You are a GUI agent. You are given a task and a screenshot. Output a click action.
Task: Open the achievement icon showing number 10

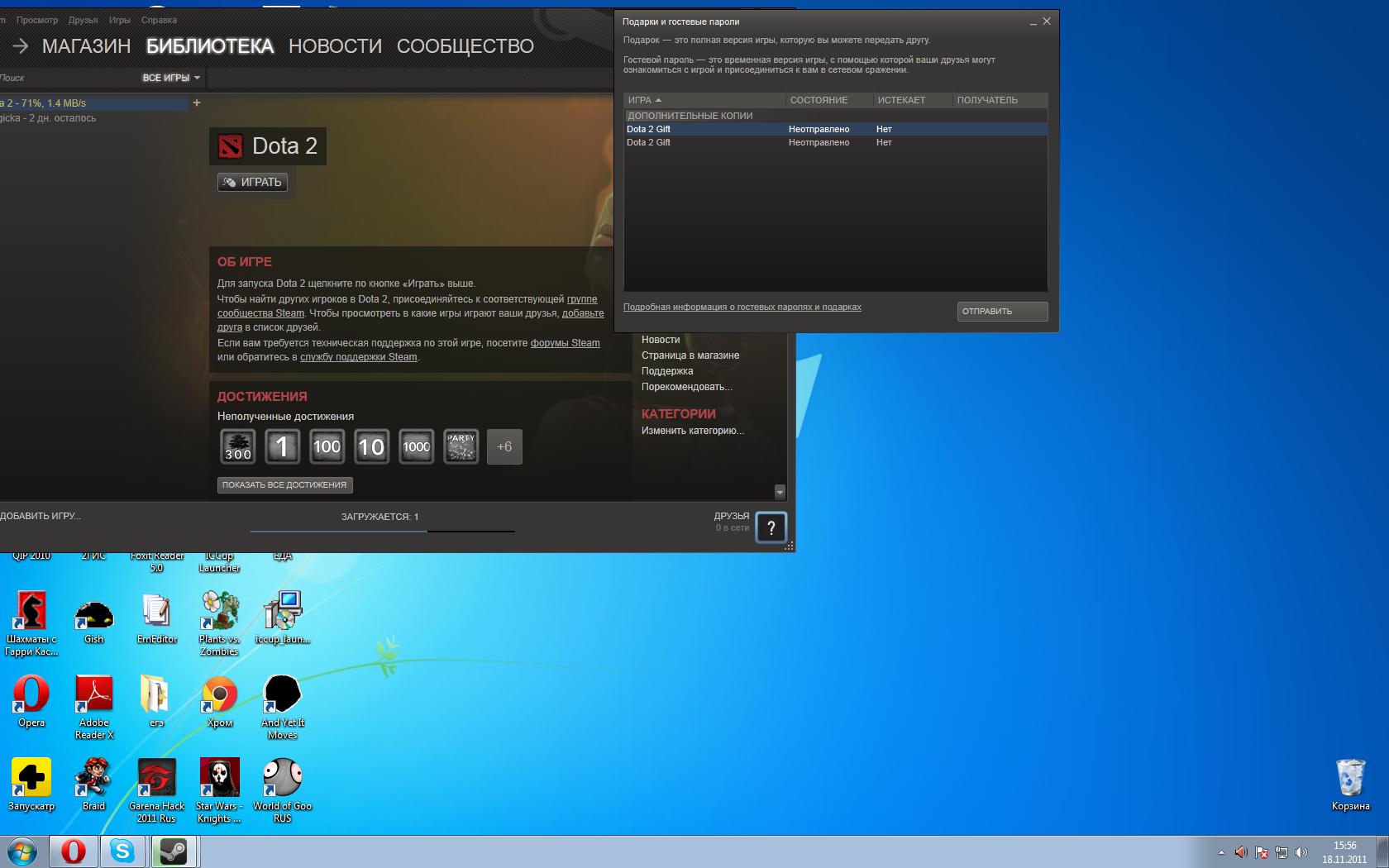(x=372, y=446)
